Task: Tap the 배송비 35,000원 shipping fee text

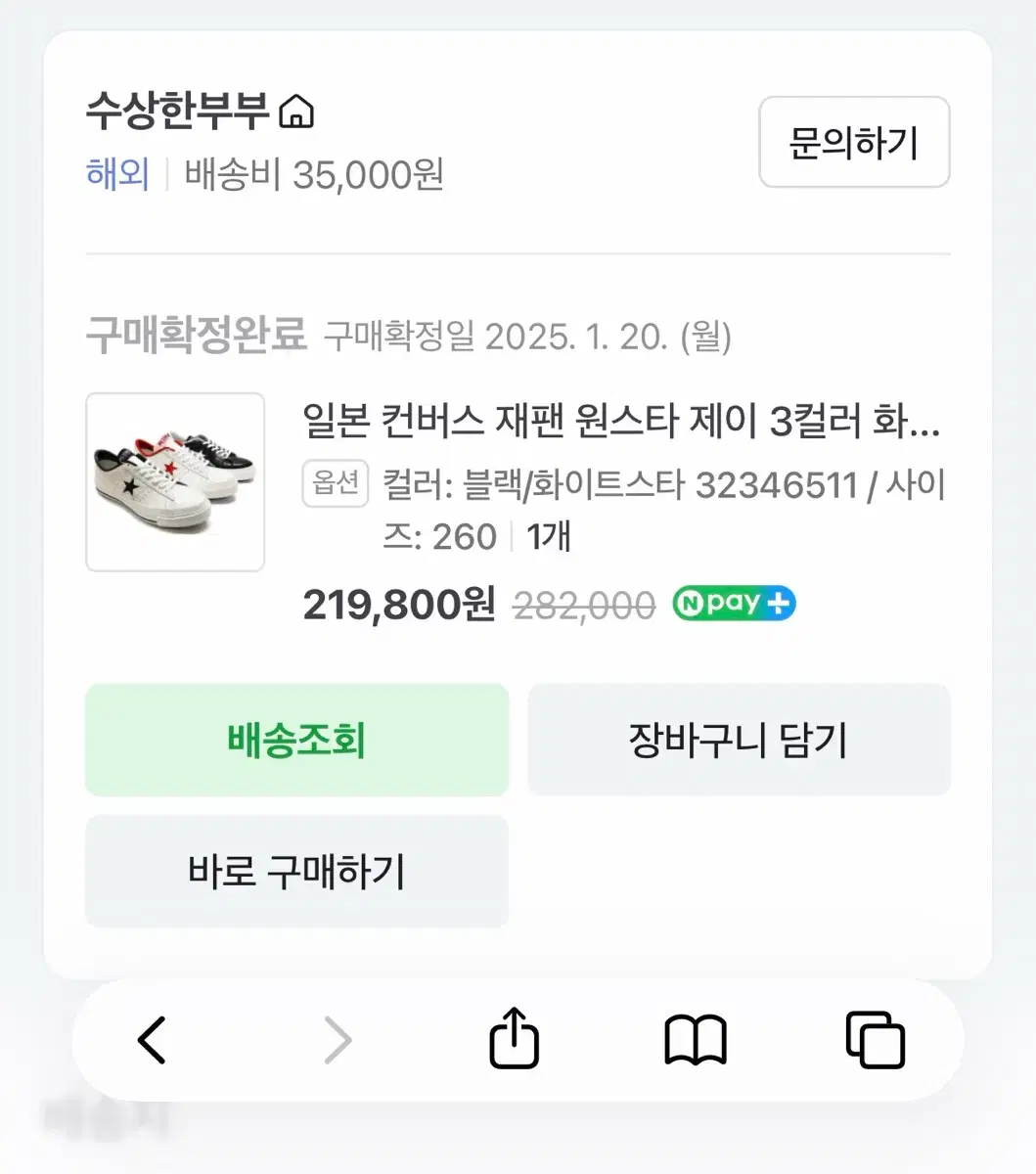Action: pyautogui.click(x=314, y=174)
